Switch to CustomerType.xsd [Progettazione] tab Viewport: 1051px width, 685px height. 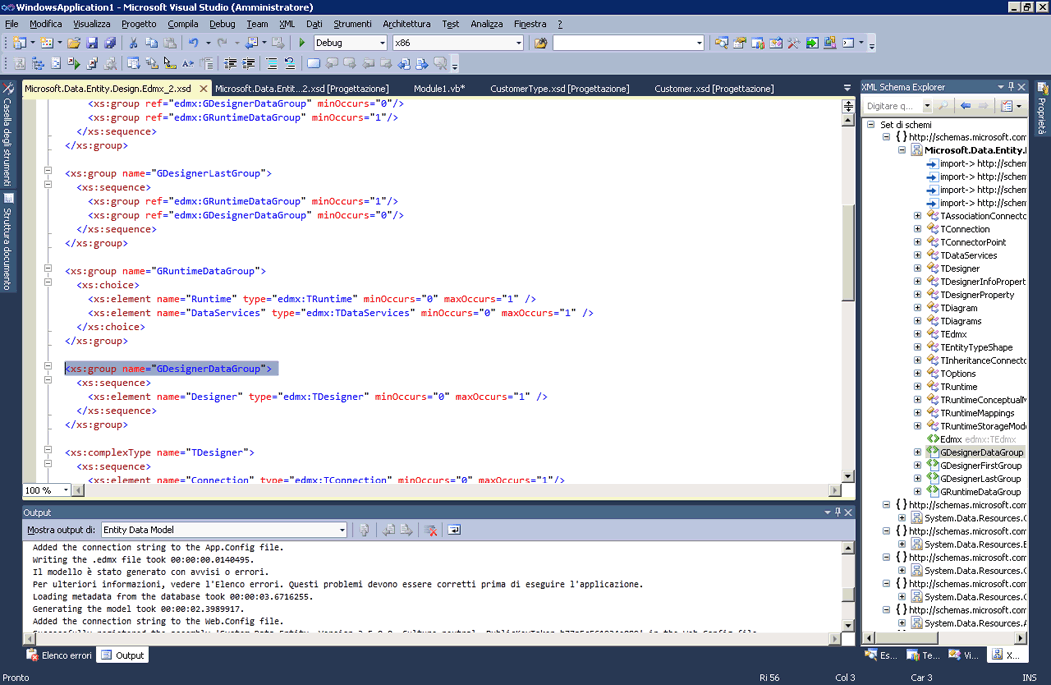[559, 88]
